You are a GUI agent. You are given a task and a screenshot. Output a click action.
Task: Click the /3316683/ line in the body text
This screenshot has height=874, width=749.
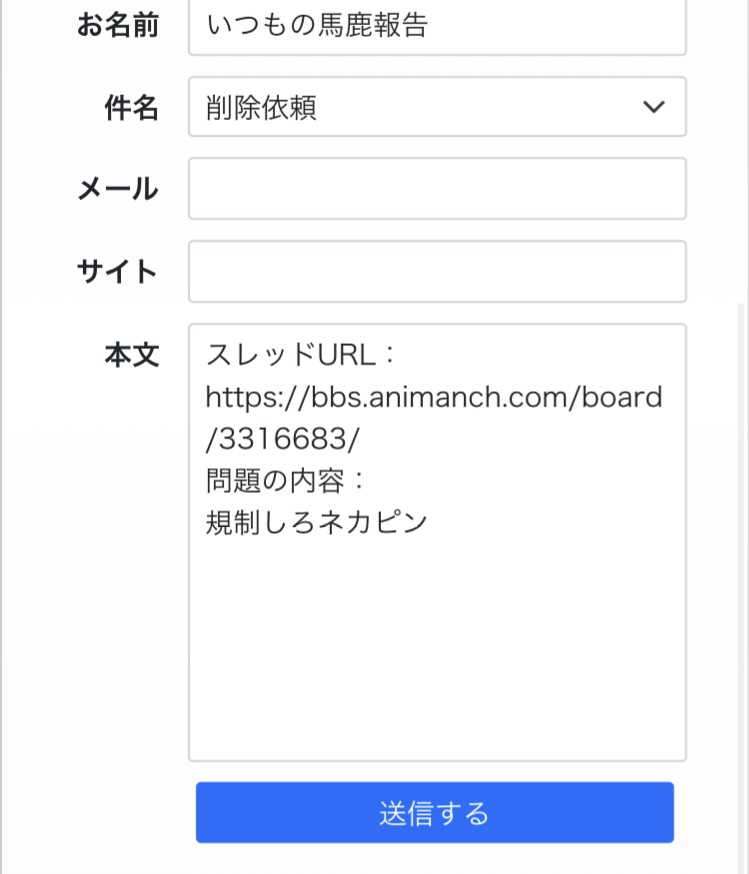coord(282,439)
